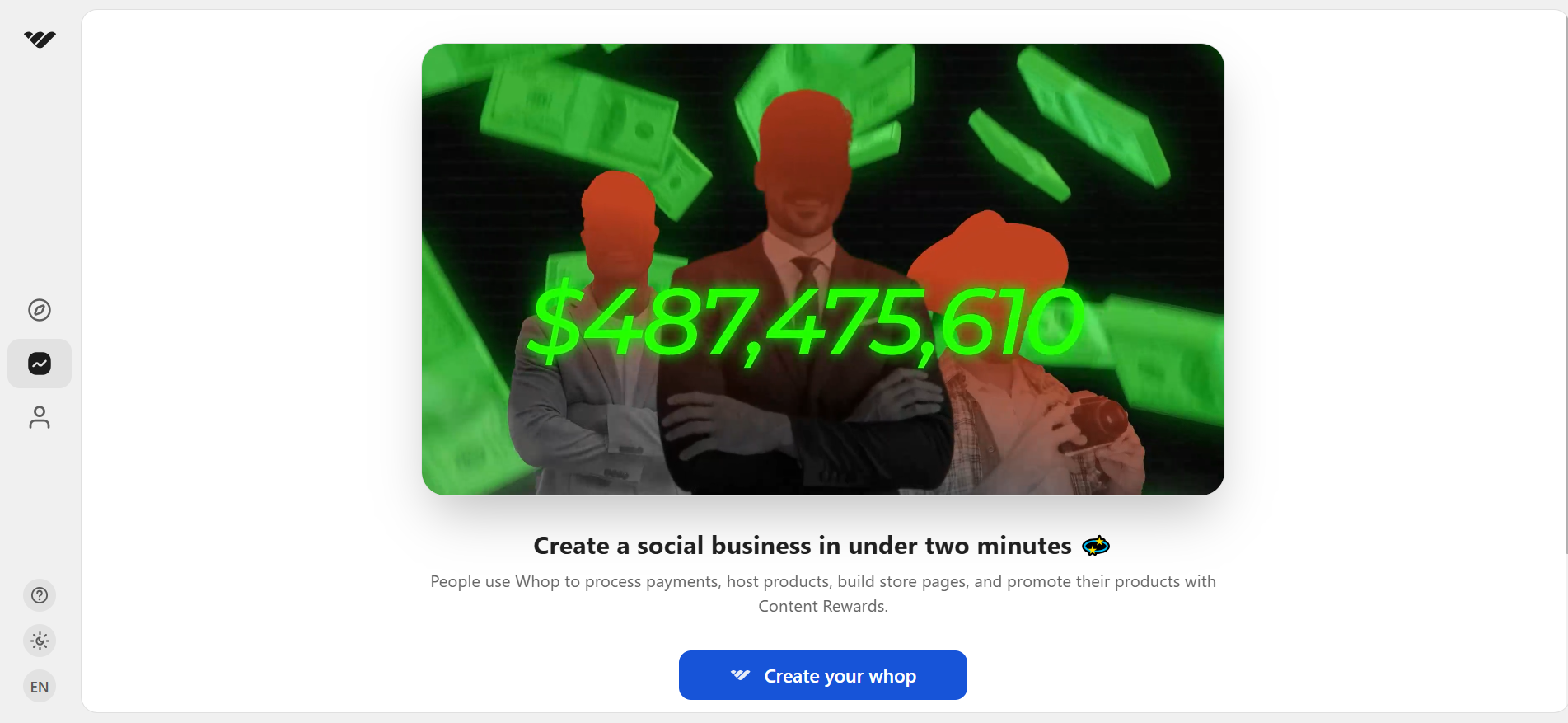Click the "Content Rewards." text line
The width and height of the screenshot is (1568, 723).
[822, 606]
